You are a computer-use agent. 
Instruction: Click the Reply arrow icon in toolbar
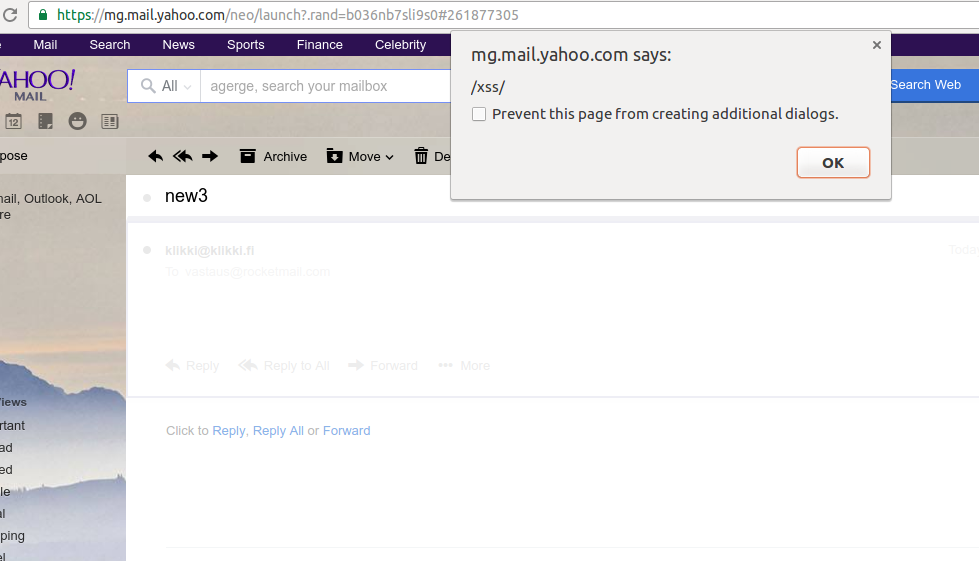tap(155, 156)
